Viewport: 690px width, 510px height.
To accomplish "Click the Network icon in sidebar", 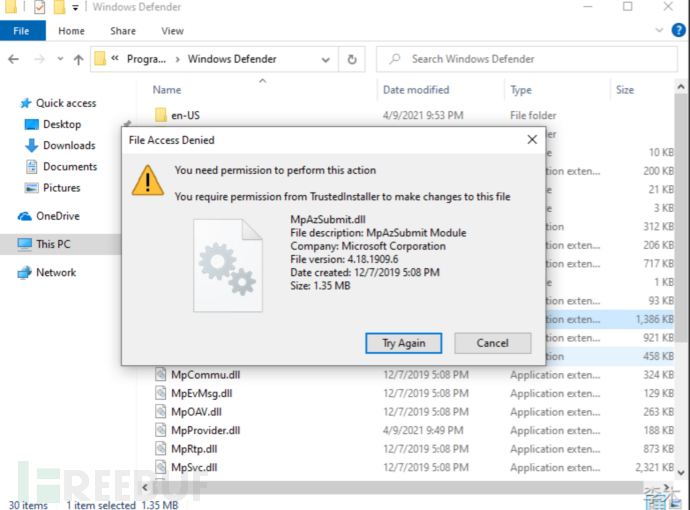I will tap(25, 272).
